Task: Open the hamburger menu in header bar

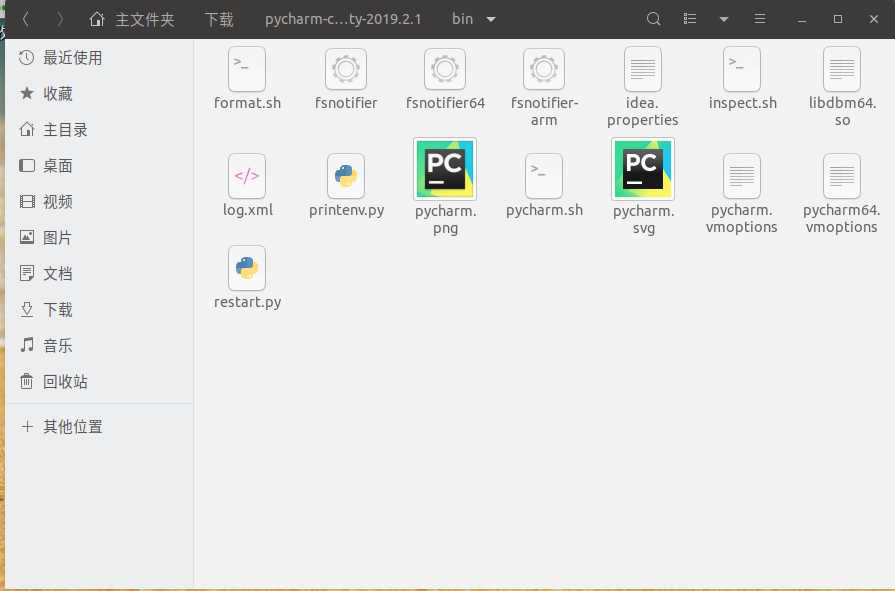Action: 760,19
